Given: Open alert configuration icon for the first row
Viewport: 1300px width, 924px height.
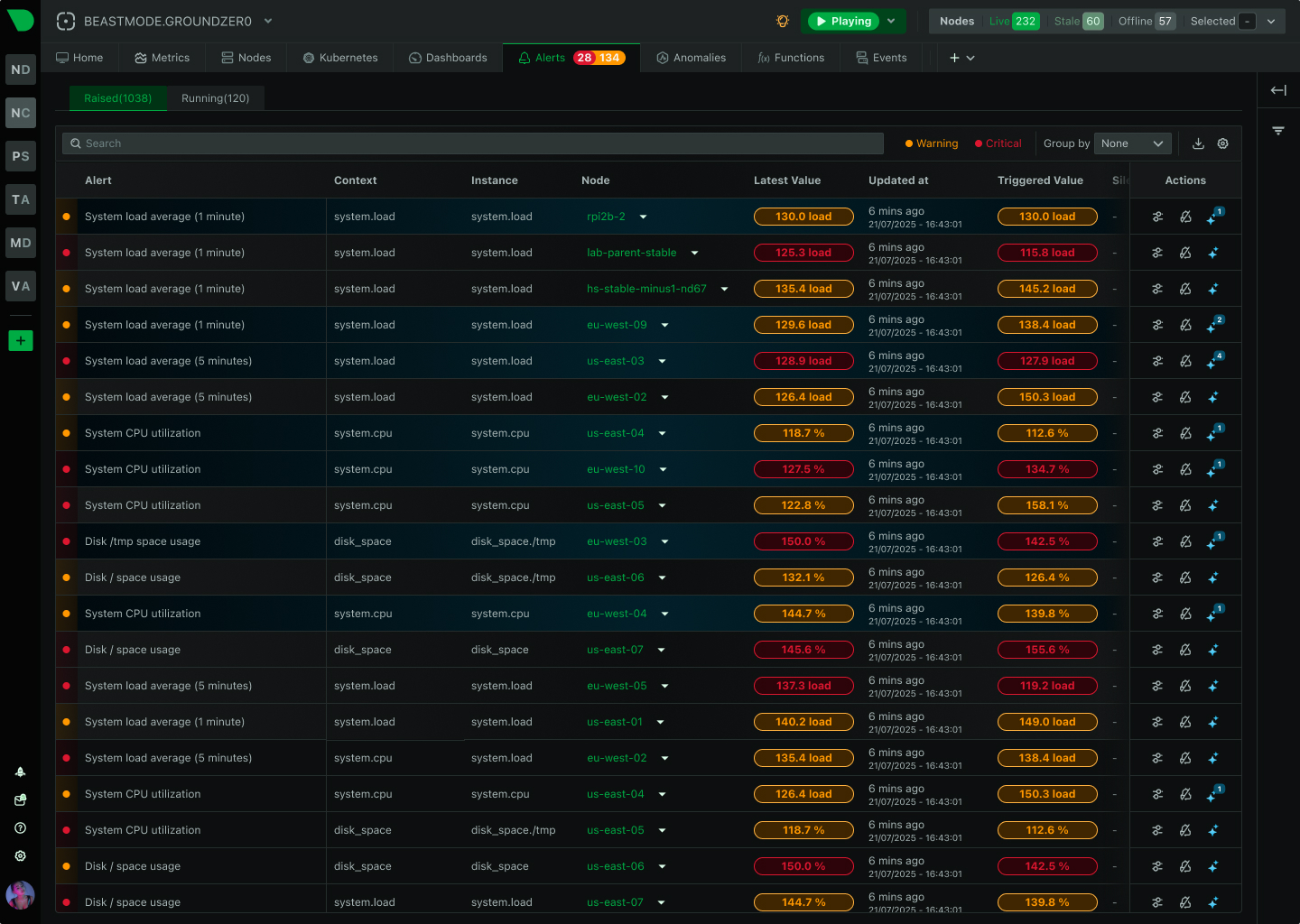Looking at the screenshot, I should point(1157,217).
